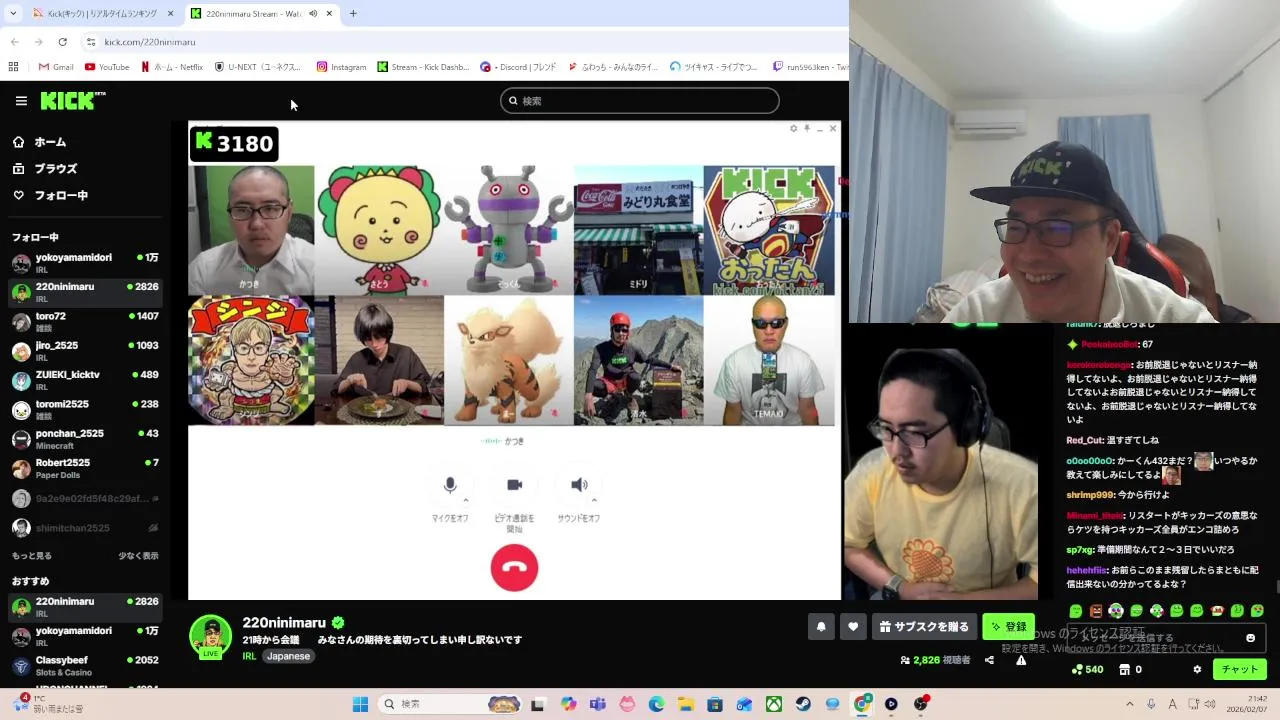The height and width of the screenshot is (720, 1280).
Task: Open the IRL category link under title
Action: (x=250, y=656)
